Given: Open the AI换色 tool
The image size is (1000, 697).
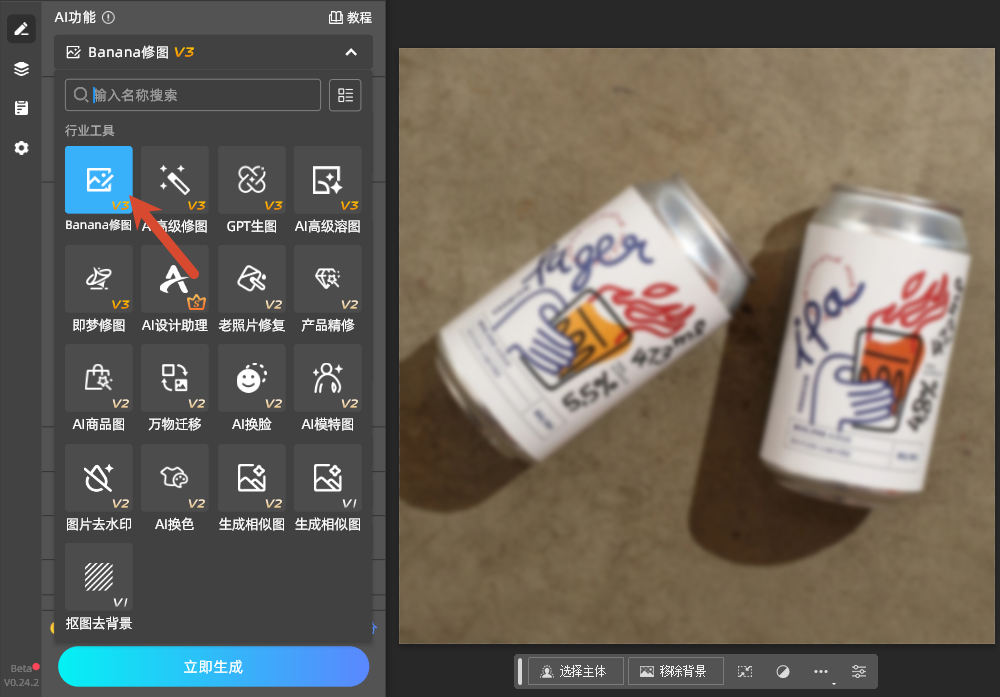Looking at the screenshot, I should coord(175,478).
